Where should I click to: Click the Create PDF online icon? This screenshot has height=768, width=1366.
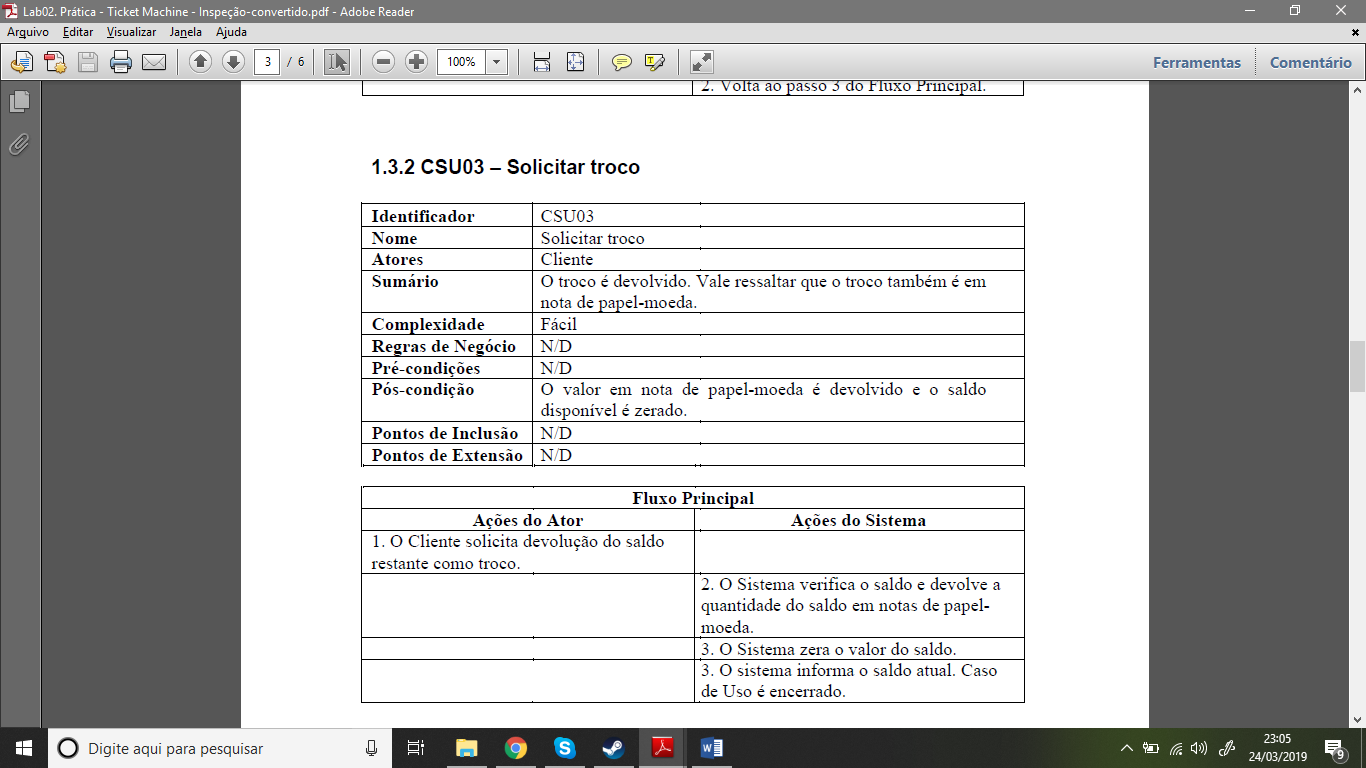coord(55,62)
